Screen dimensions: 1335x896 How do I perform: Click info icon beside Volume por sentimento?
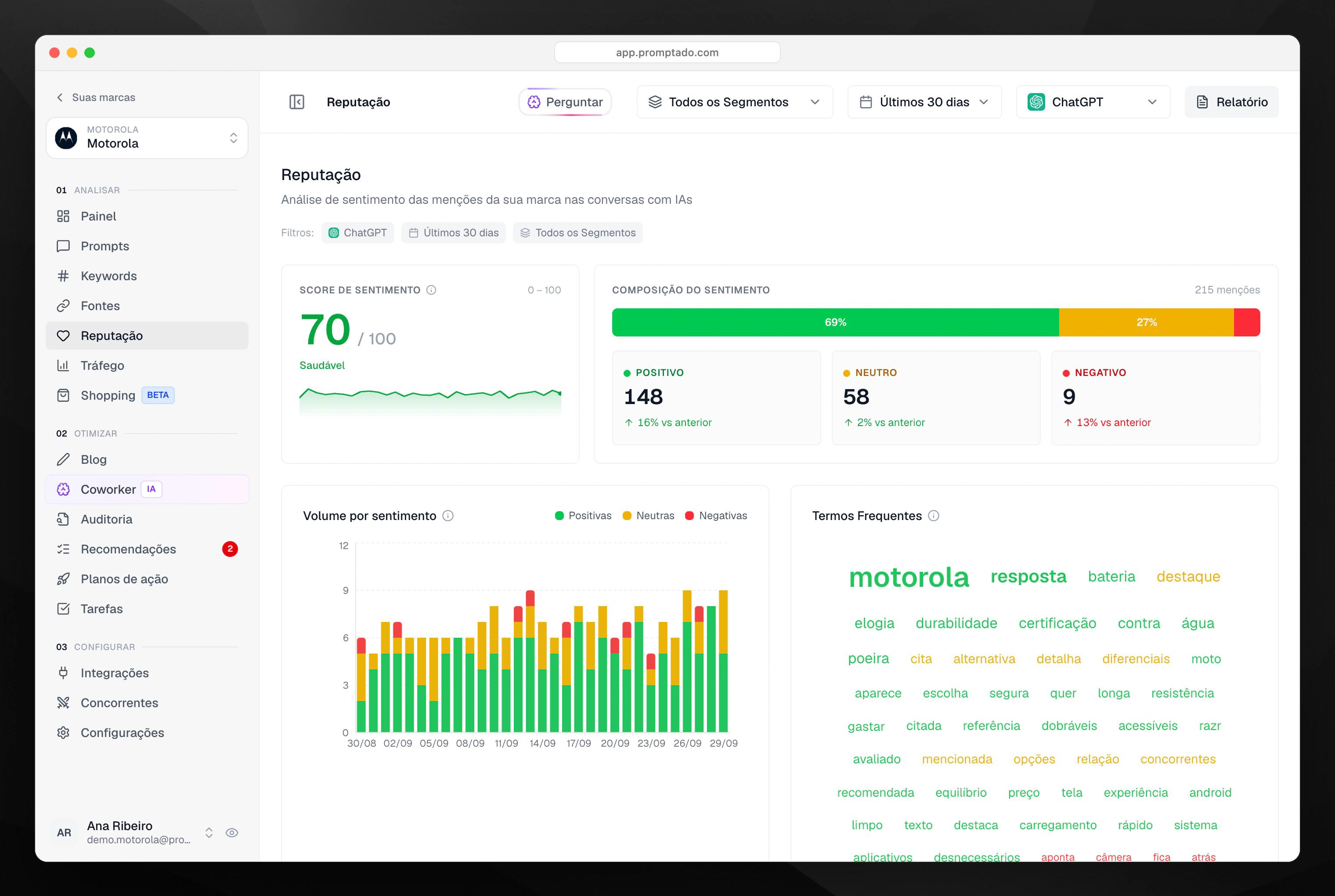click(448, 516)
